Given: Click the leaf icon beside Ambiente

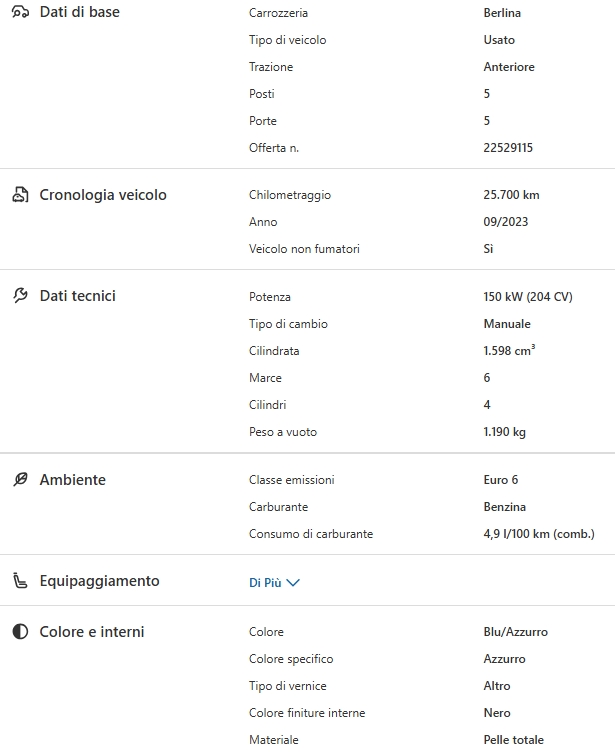Looking at the screenshot, I should (20, 480).
